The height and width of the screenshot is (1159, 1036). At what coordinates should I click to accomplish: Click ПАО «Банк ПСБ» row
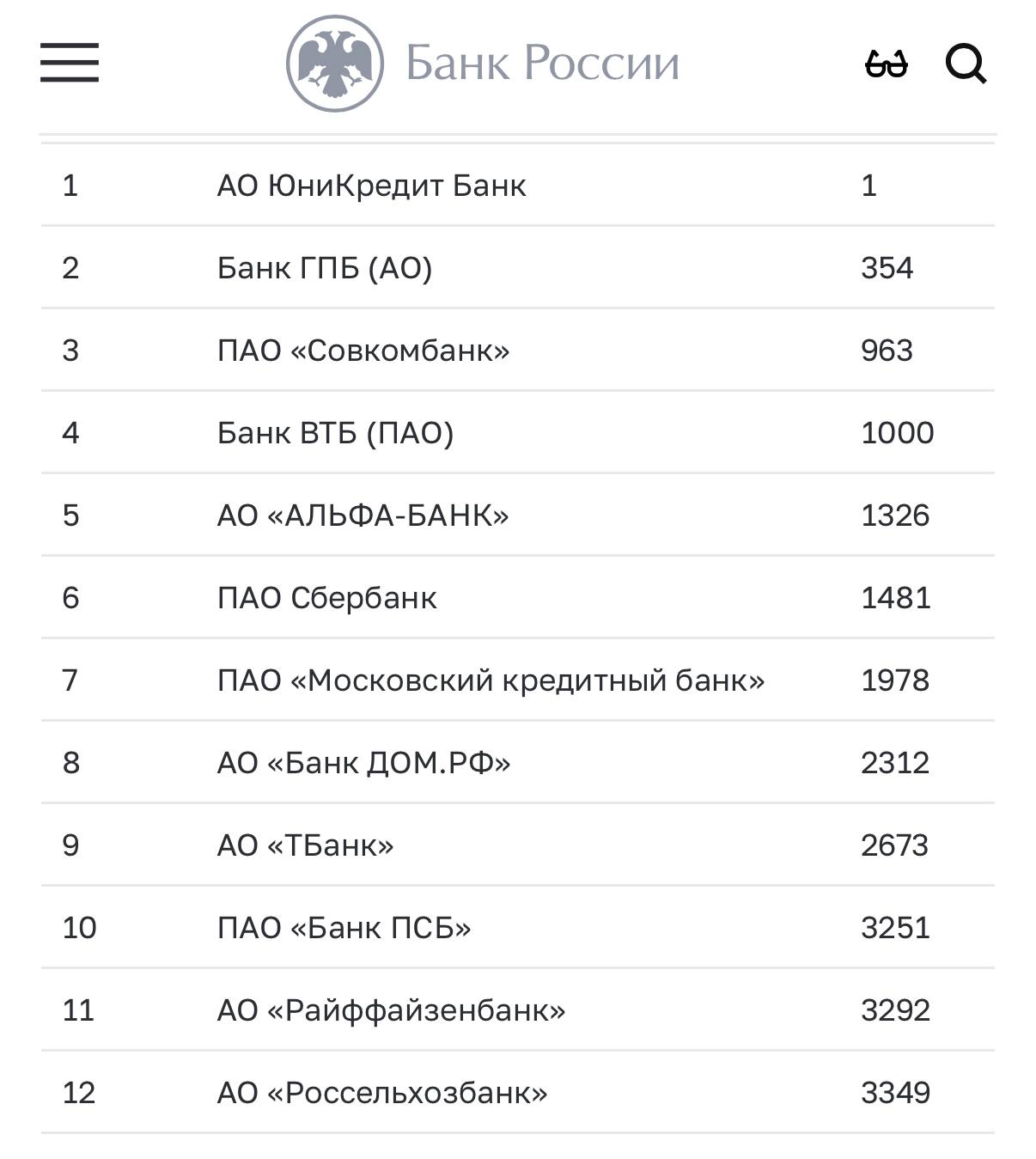[x=344, y=928]
